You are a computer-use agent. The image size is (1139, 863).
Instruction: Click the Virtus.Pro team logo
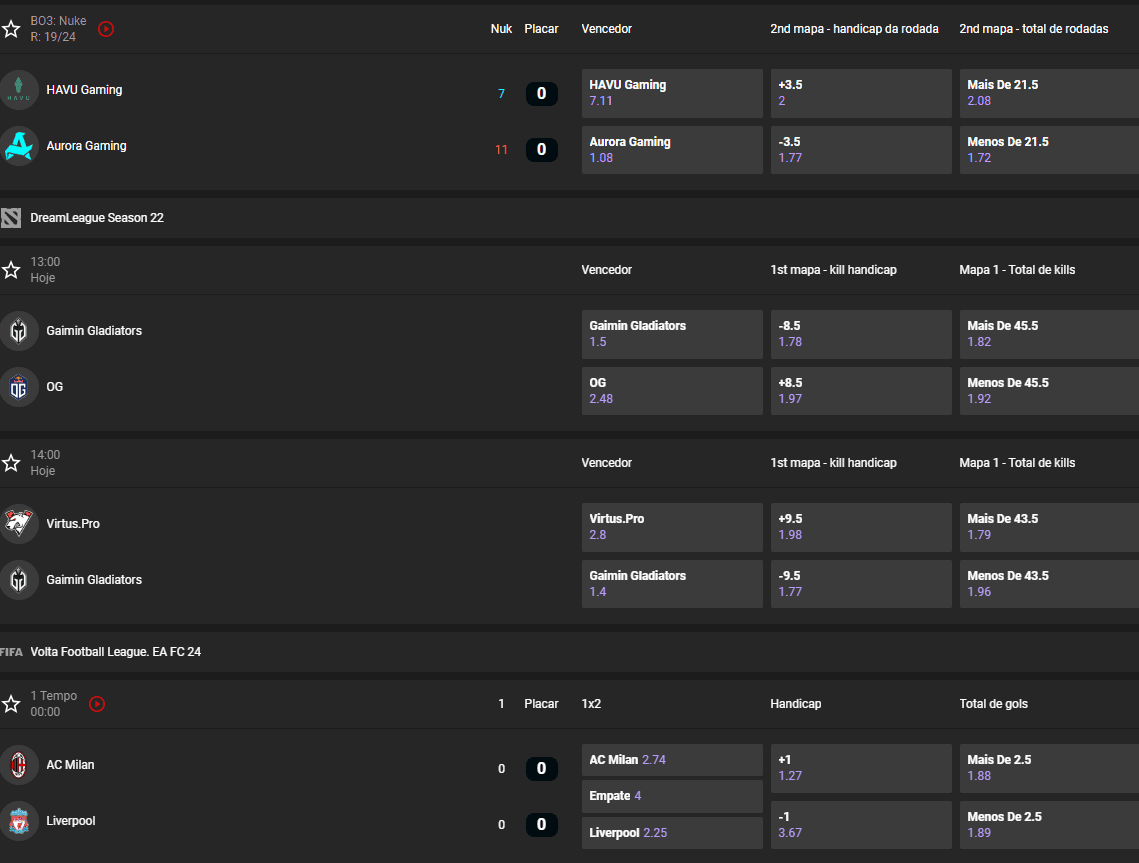20,523
